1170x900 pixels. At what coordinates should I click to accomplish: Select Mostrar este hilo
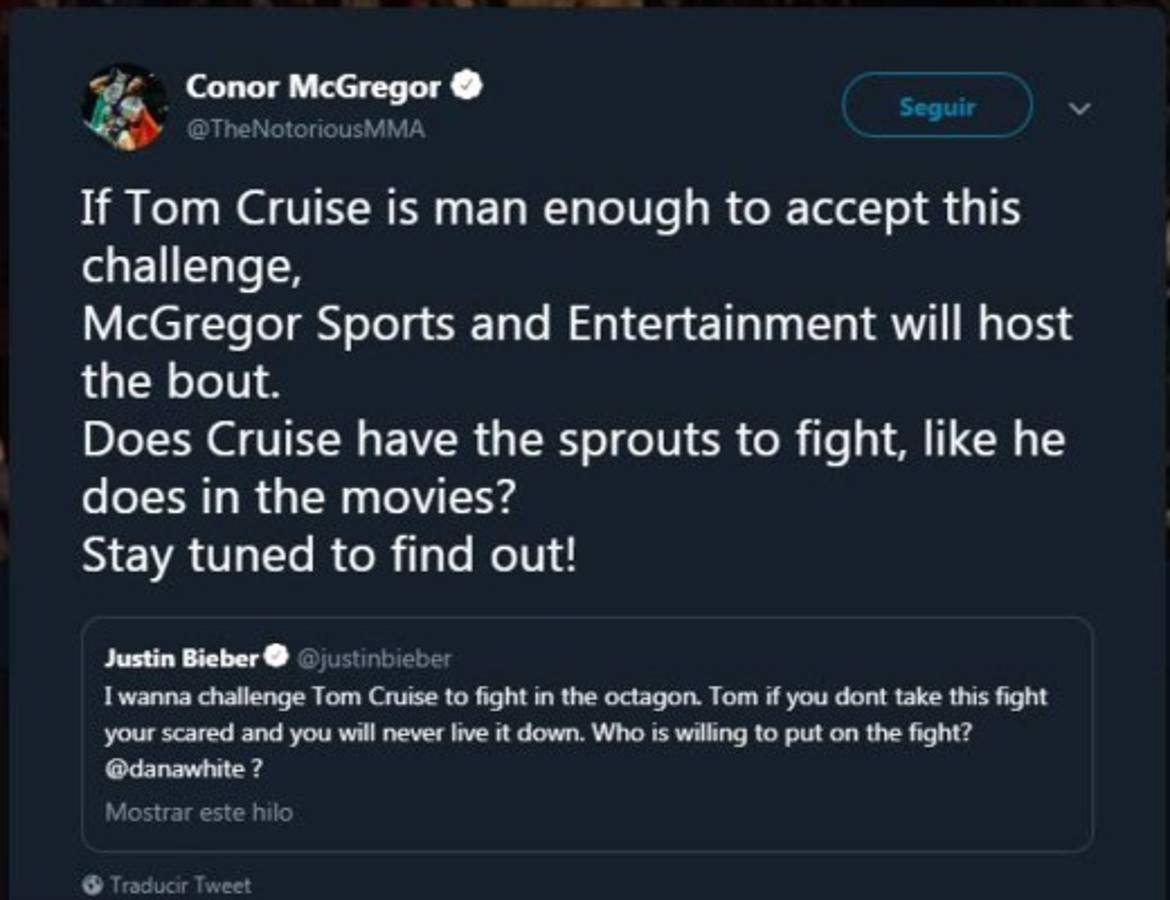tap(199, 811)
